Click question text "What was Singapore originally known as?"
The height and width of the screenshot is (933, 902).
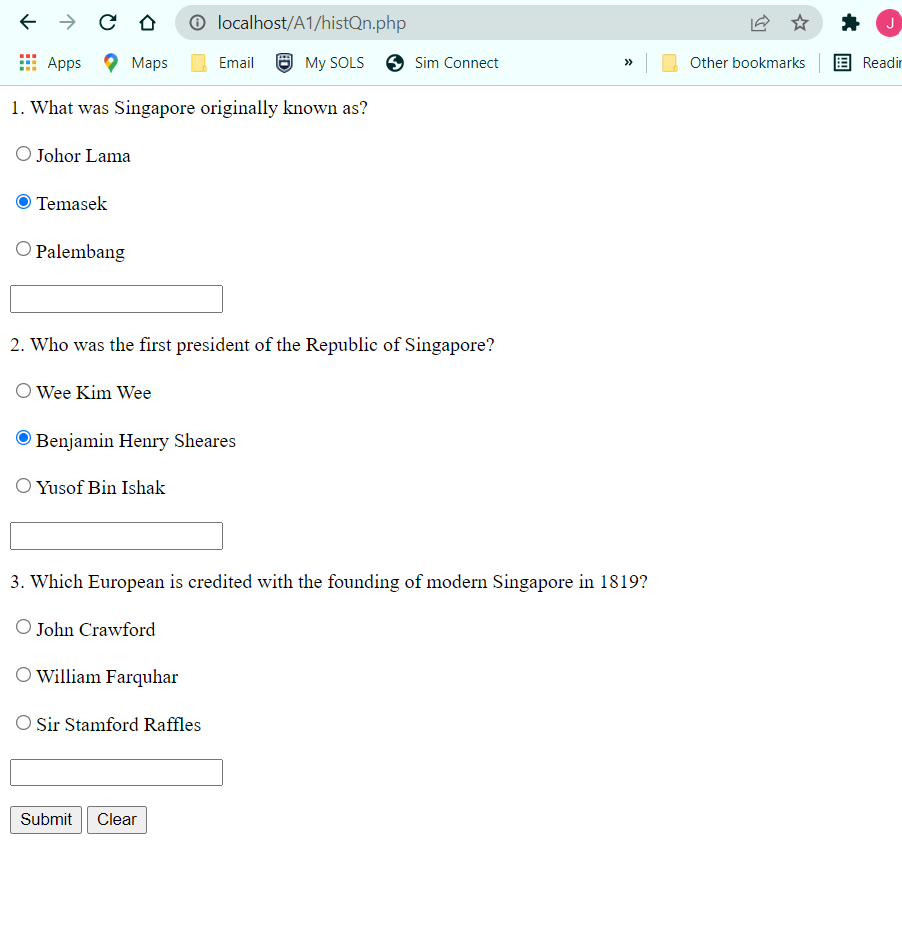point(199,108)
